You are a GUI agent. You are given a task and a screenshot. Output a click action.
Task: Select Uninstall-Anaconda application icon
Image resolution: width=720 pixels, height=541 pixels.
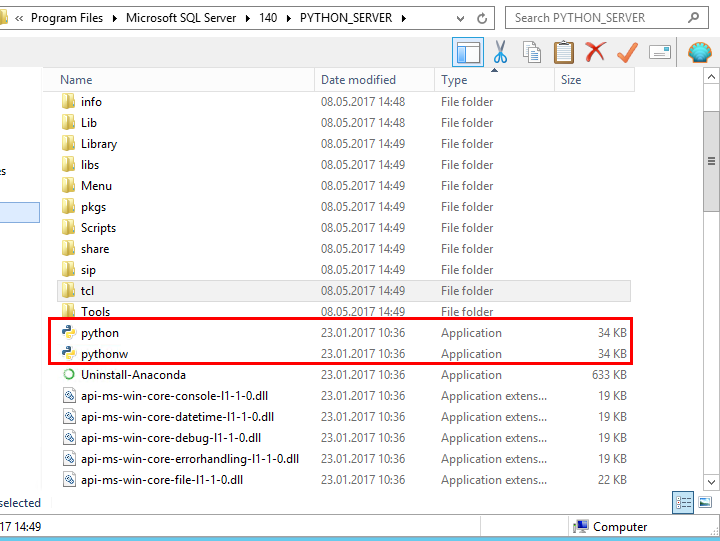[69, 375]
